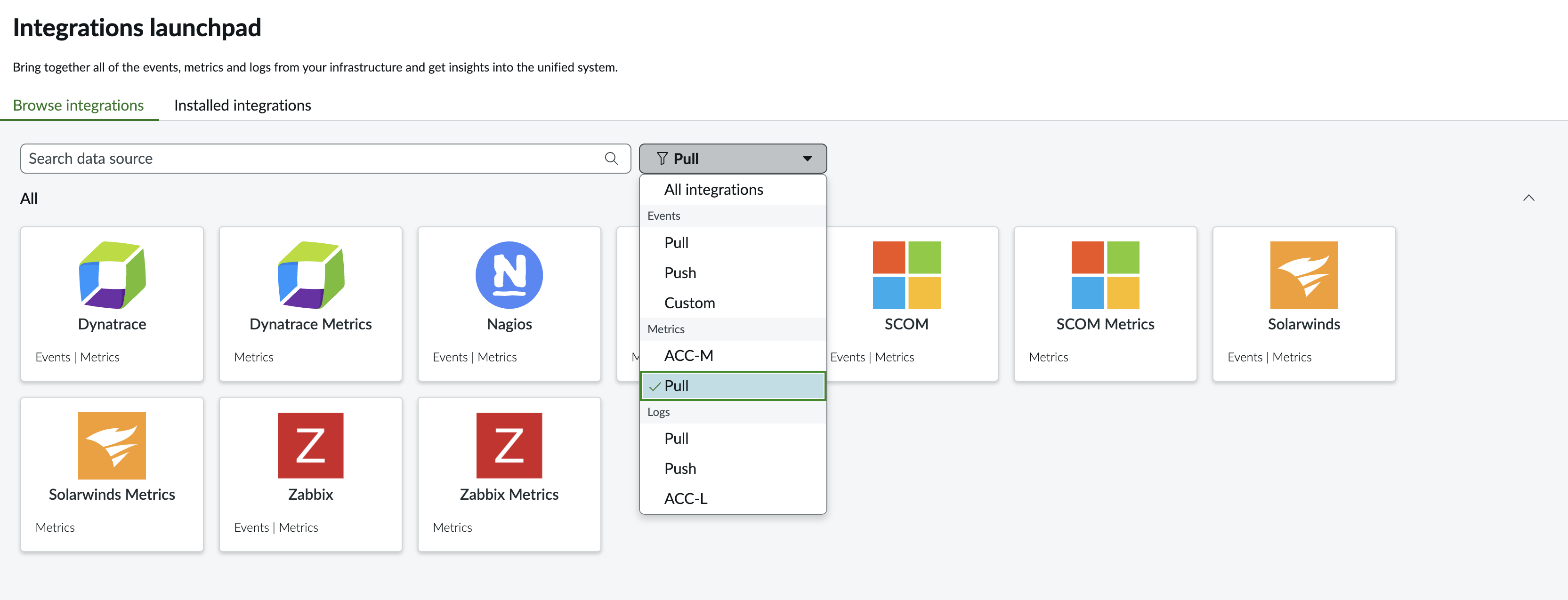Click Events | Metrics under Zabbix
Screen dimensions: 1568x600
coord(276,528)
